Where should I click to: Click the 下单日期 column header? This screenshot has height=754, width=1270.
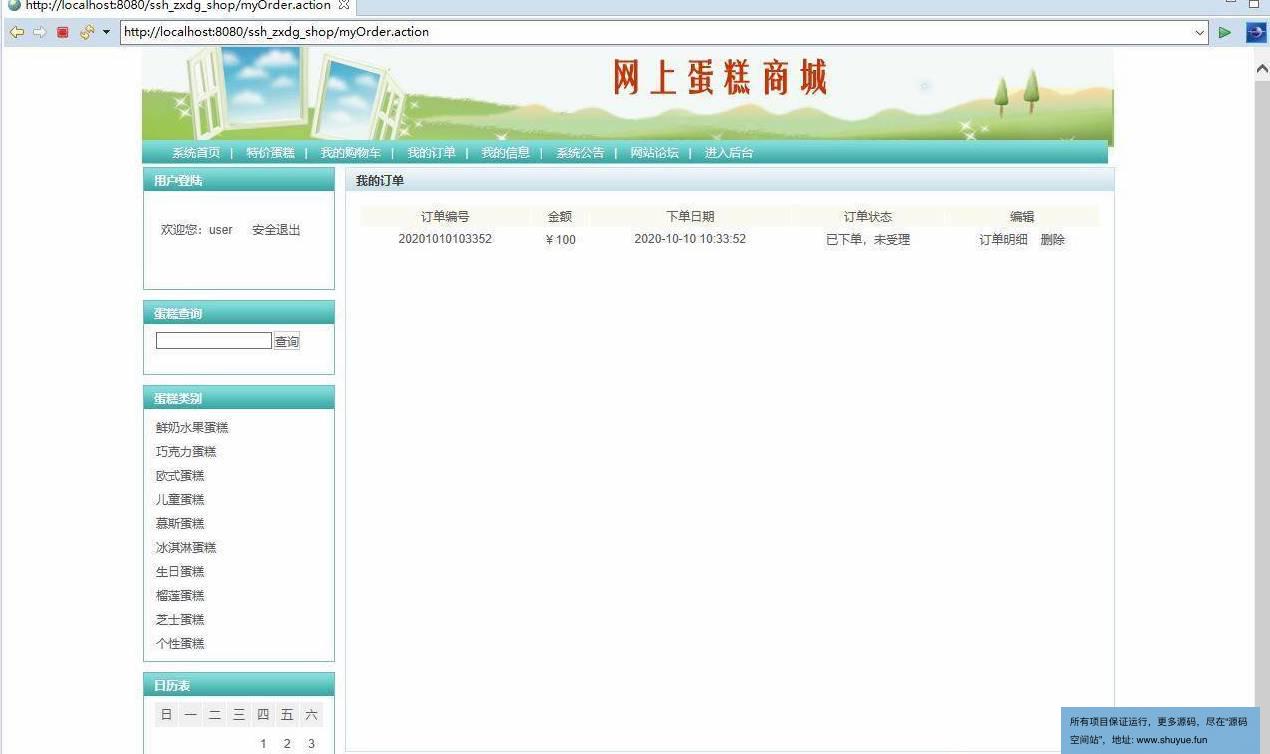[690, 216]
